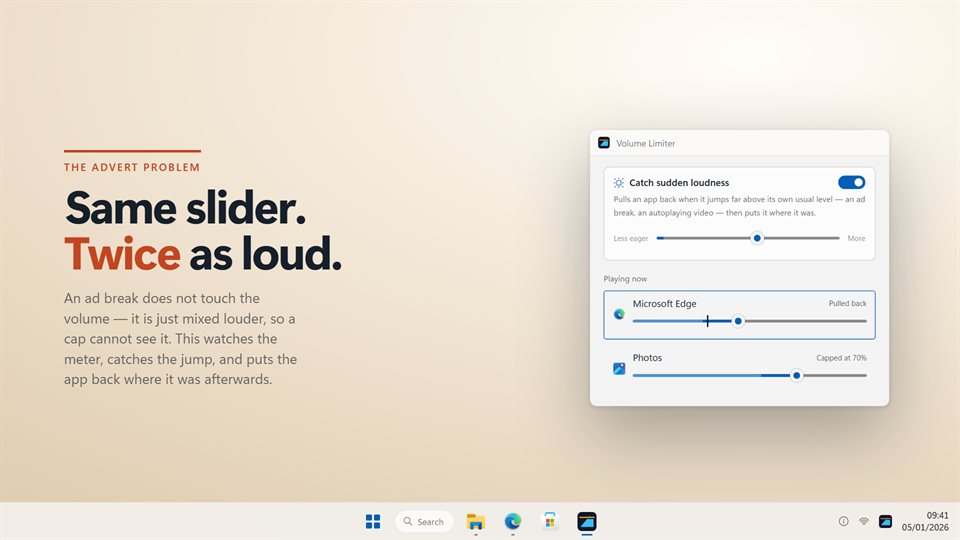This screenshot has width=960, height=540.
Task: Click the Microsoft Edge volume slider thumb
Action: (x=738, y=321)
